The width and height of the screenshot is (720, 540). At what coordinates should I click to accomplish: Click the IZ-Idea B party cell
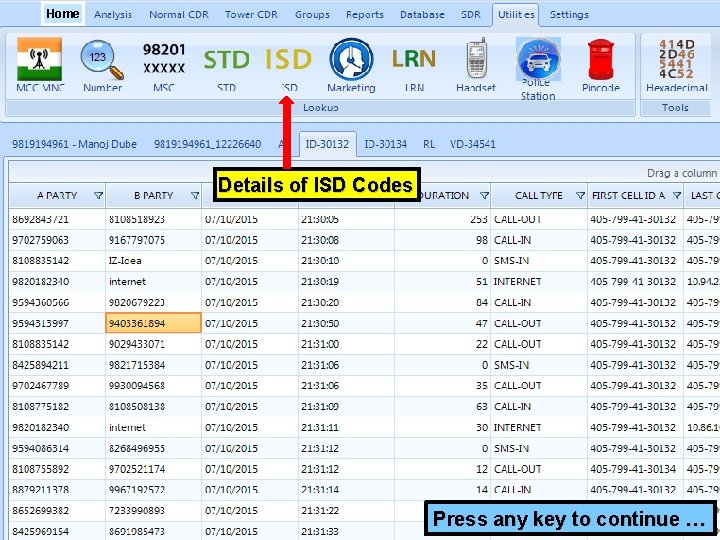pyautogui.click(x=153, y=261)
